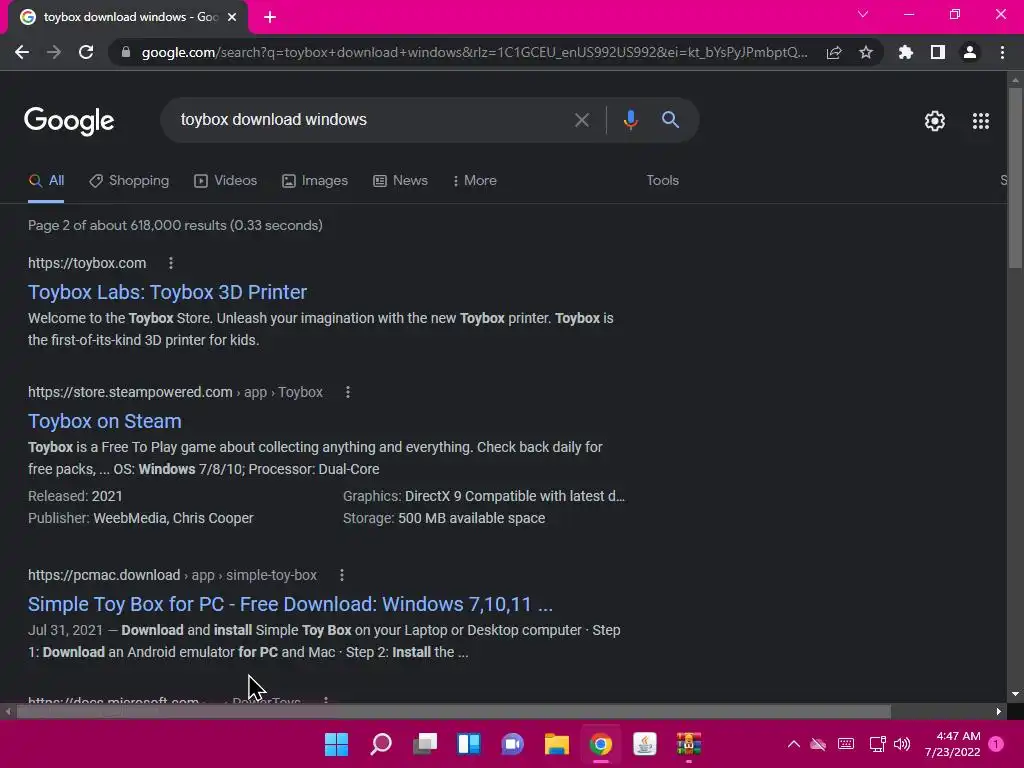Close the toybox download windows tab
1024x768 pixels.
(x=232, y=17)
